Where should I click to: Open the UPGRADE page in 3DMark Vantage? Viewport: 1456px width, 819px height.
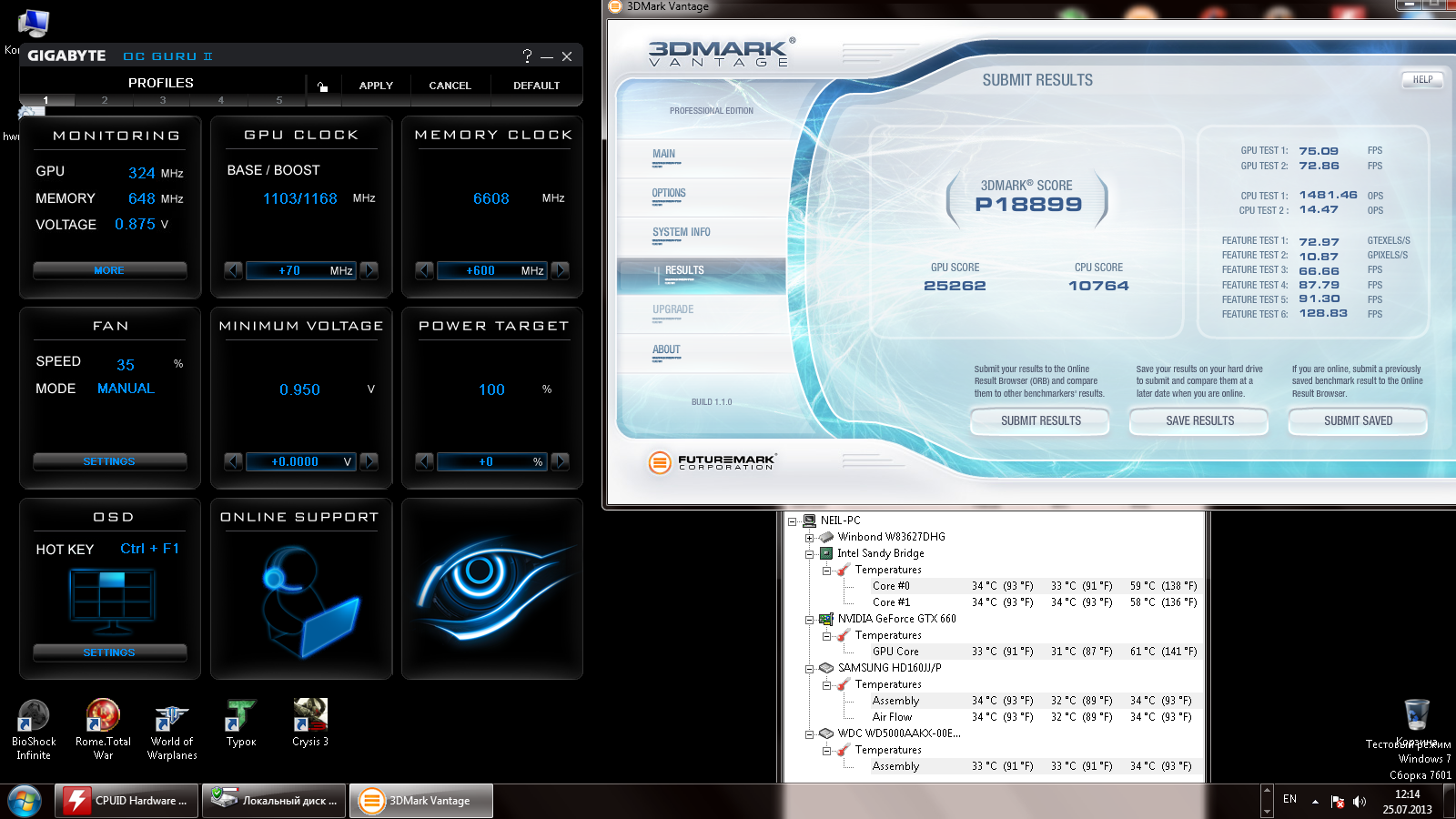673,310
